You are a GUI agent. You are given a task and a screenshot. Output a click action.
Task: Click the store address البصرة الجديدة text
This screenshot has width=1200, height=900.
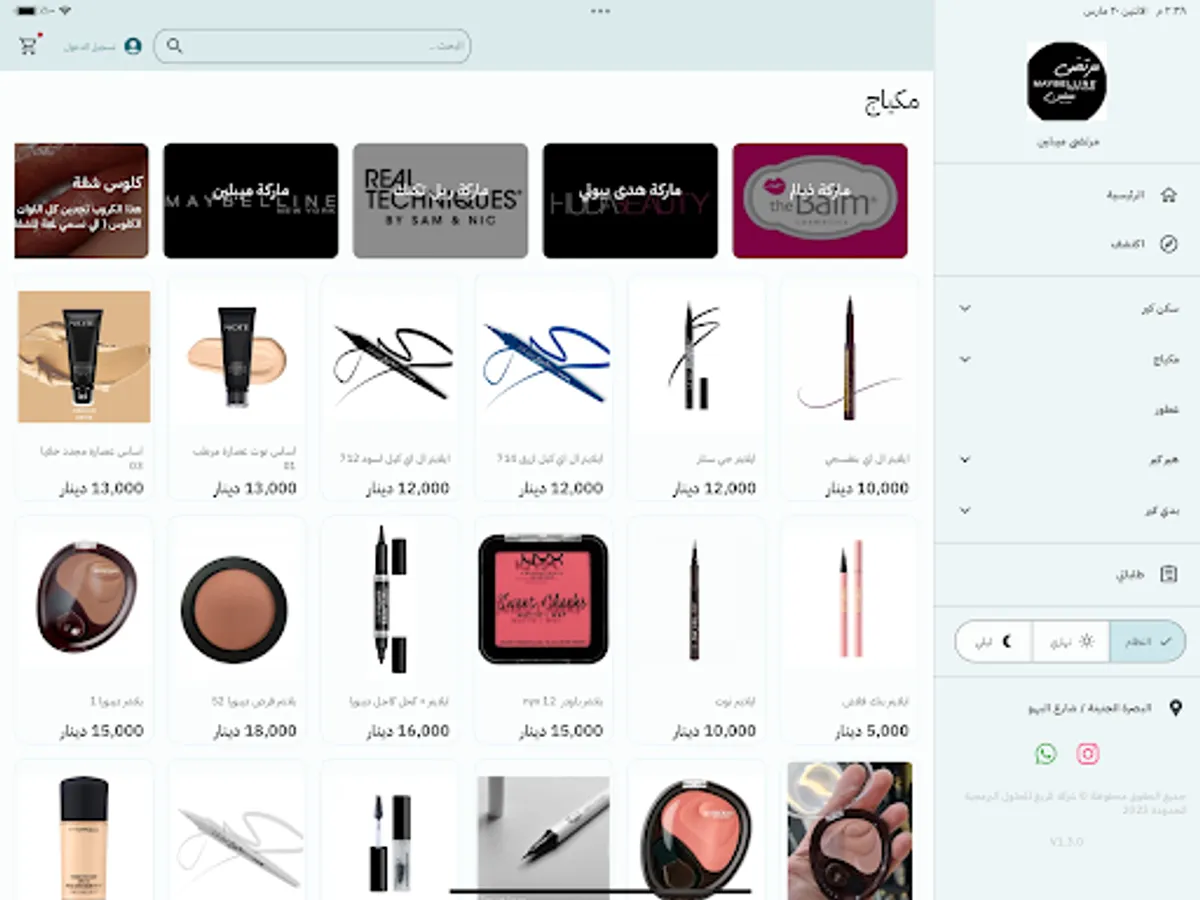[x=1089, y=708]
